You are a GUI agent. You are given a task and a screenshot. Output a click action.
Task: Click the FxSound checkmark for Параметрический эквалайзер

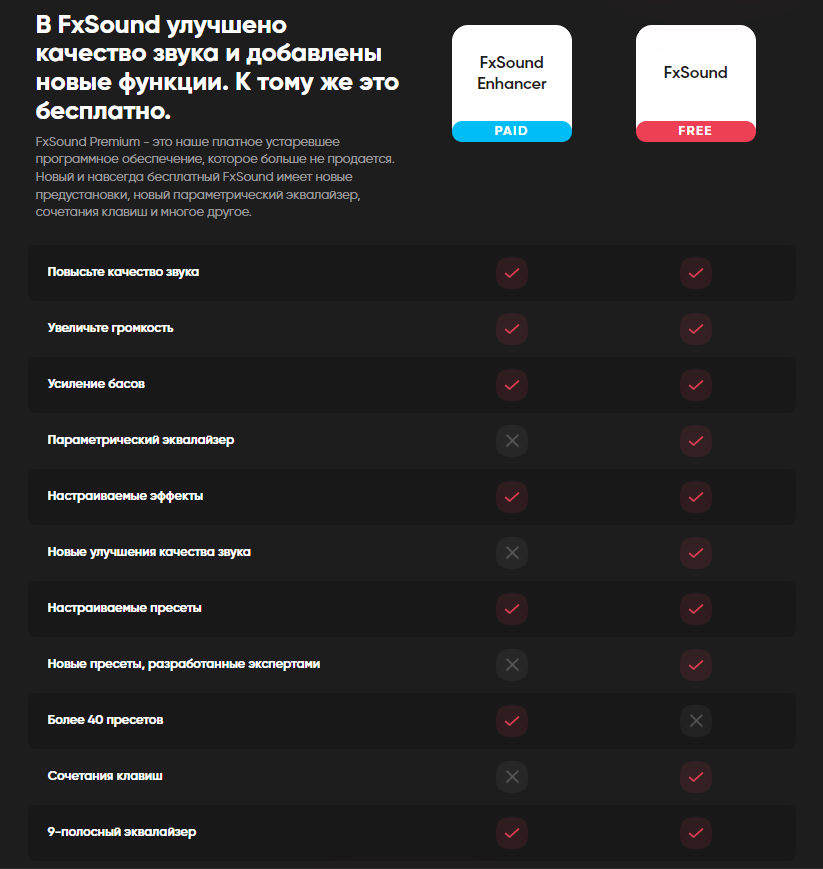pos(696,441)
